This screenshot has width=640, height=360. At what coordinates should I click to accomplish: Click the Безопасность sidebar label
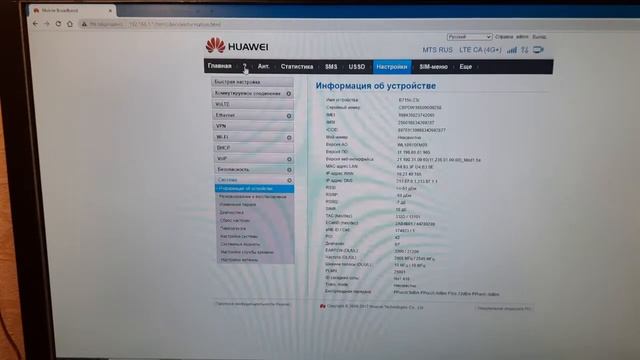pyautogui.click(x=233, y=169)
